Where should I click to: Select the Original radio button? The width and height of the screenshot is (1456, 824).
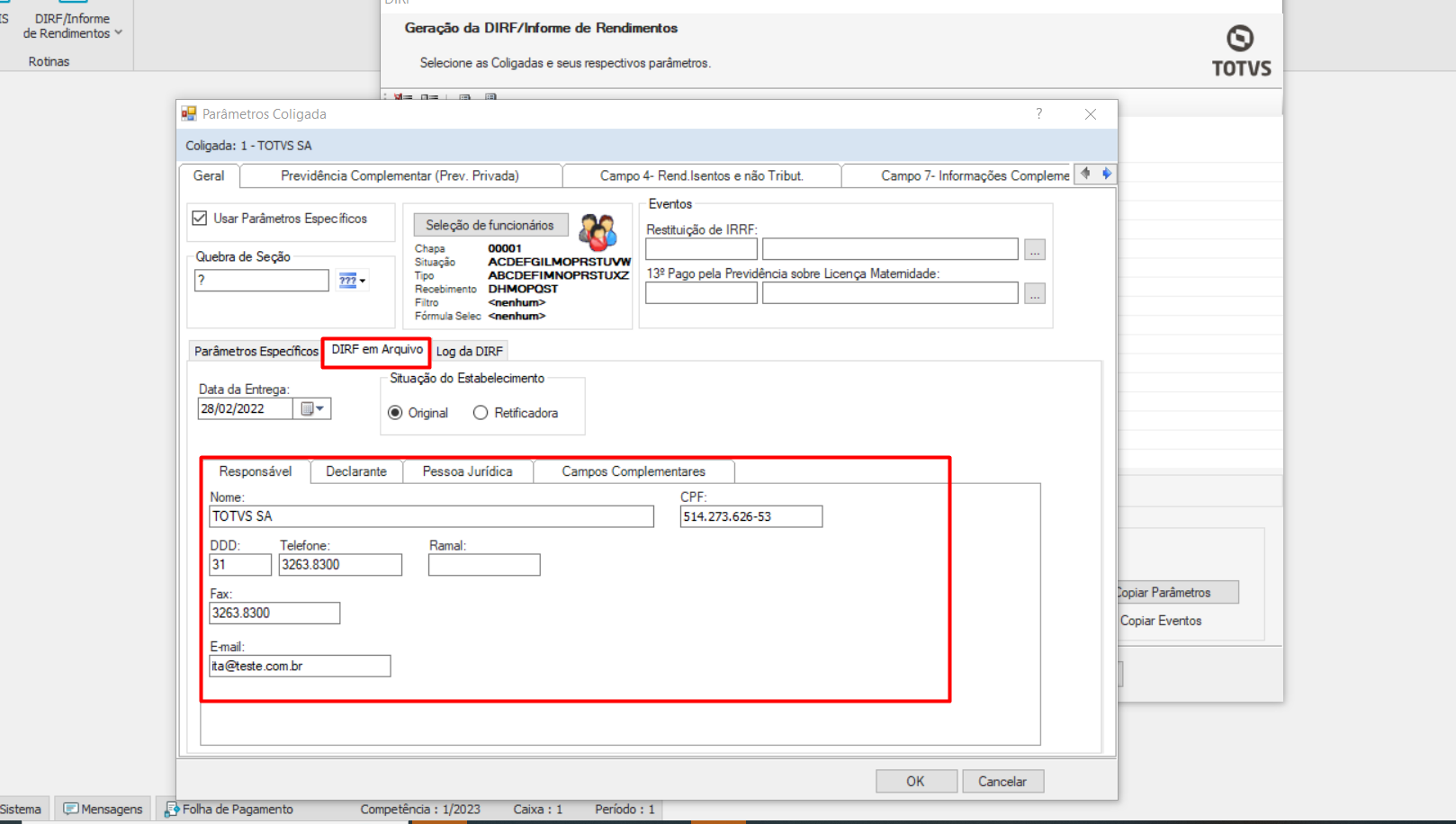click(x=395, y=413)
